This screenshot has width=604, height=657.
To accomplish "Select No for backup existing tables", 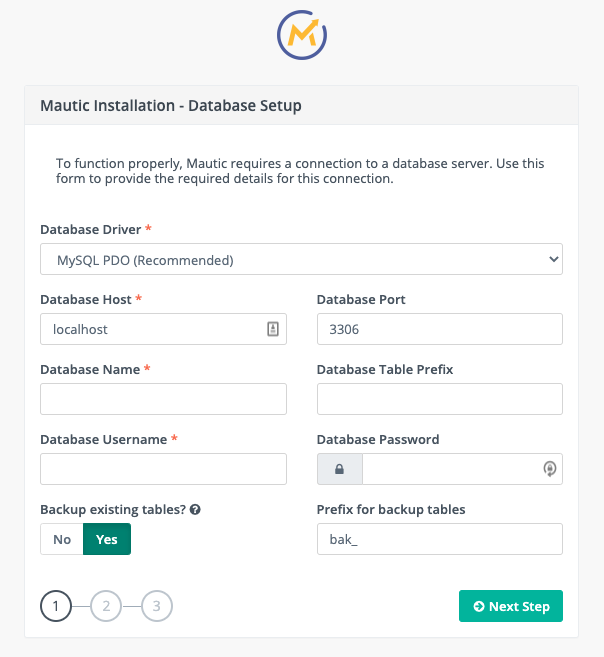I will click(x=62, y=539).
